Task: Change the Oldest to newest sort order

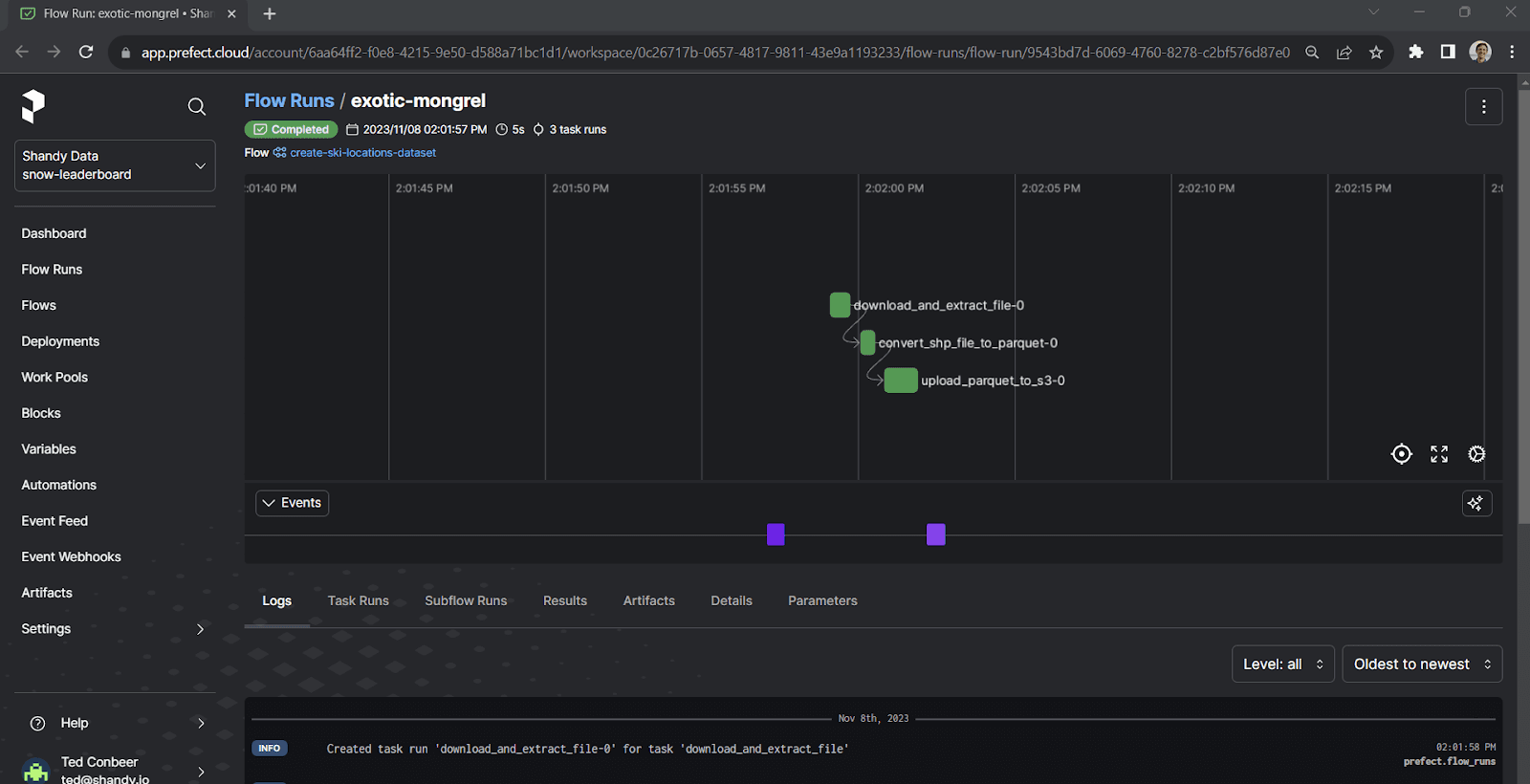Action: coord(1421,664)
